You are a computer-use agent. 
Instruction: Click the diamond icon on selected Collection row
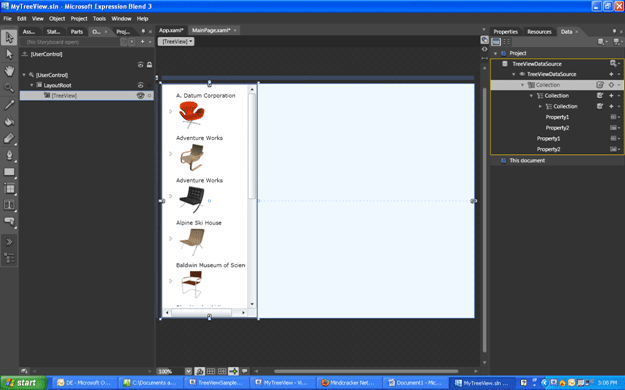[611, 85]
